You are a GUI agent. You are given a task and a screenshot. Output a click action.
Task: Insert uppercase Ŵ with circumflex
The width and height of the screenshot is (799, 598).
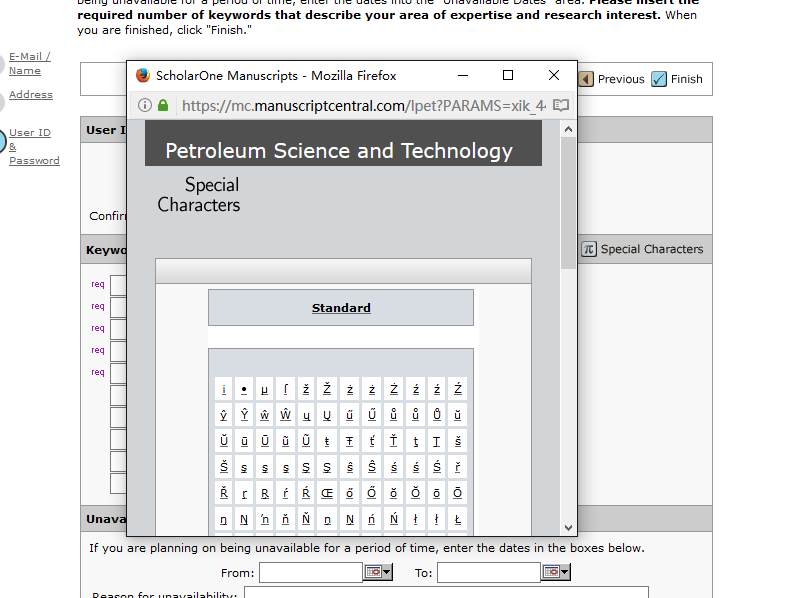point(285,415)
